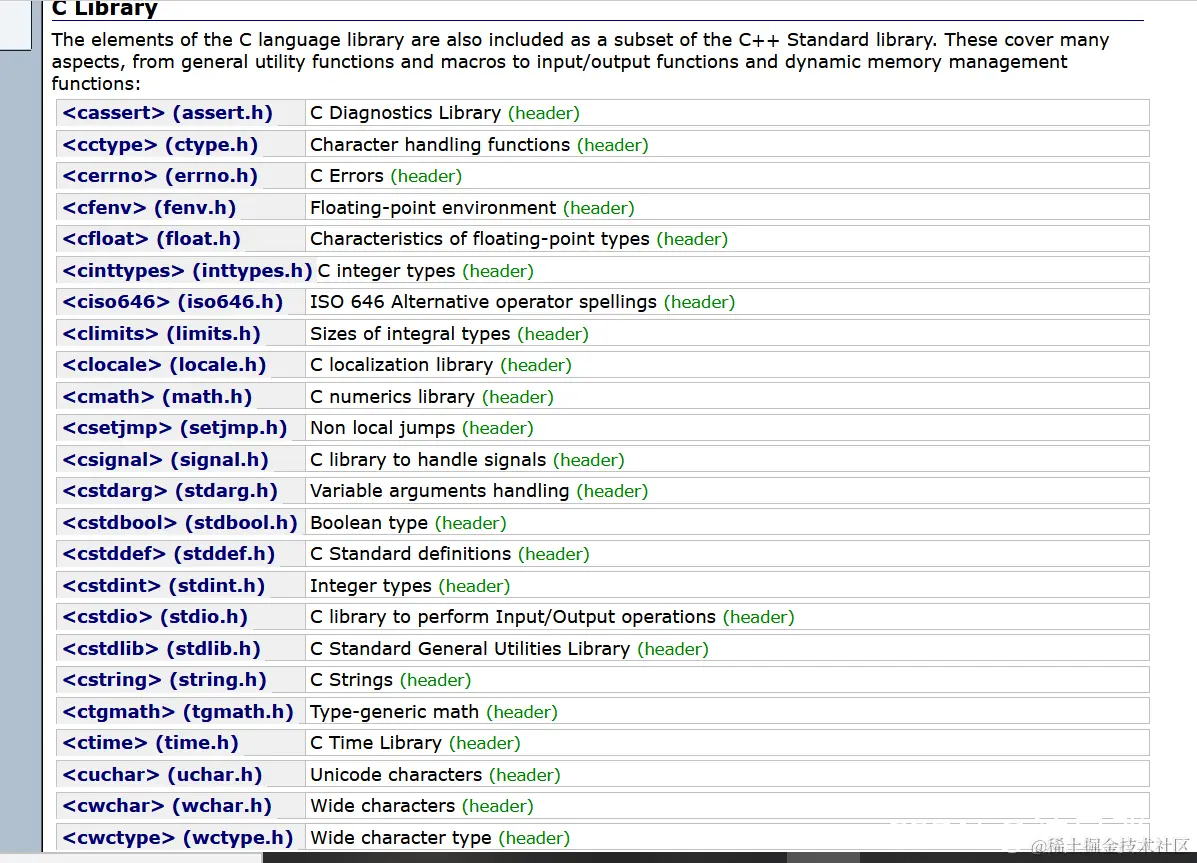Click the 'C numerics library' description
This screenshot has width=1197, height=863.
point(392,396)
